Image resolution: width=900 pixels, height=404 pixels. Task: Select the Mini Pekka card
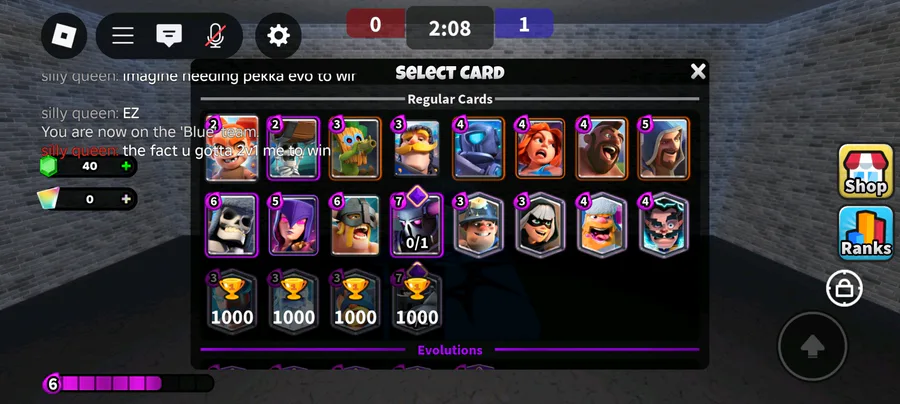pos(478,149)
